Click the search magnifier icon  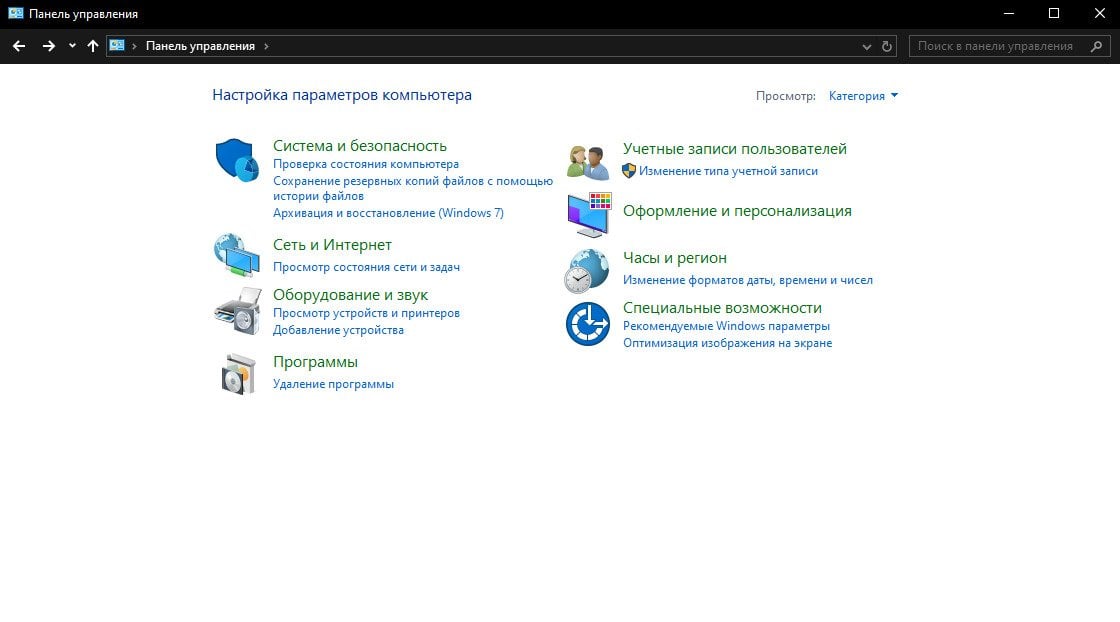tap(1096, 46)
